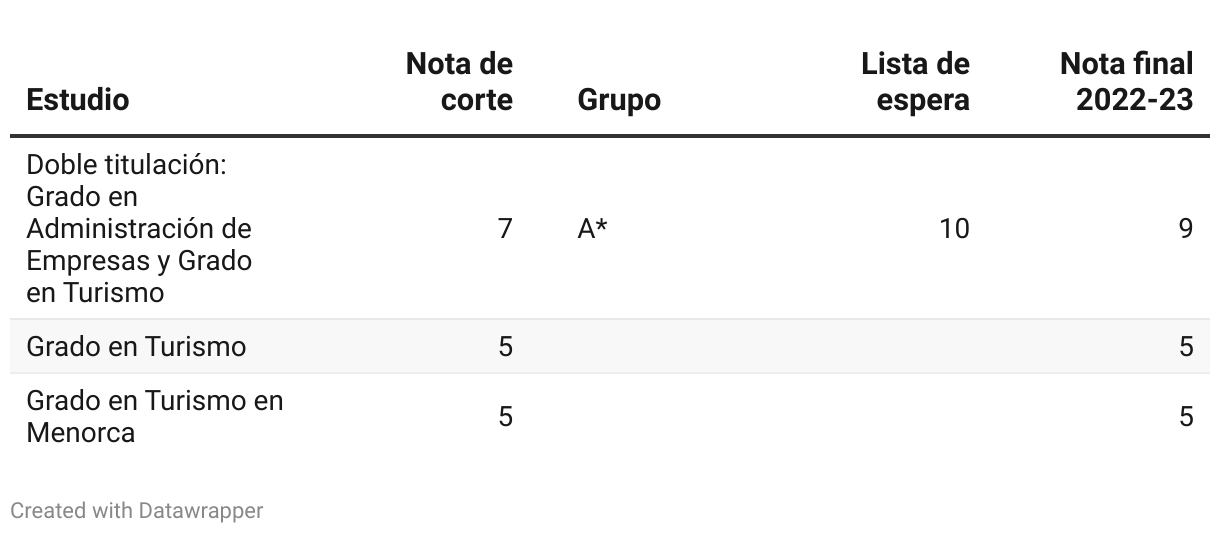Select the Doble titulación study name cell
1220x534 pixels.
click(x=139, y=229)
